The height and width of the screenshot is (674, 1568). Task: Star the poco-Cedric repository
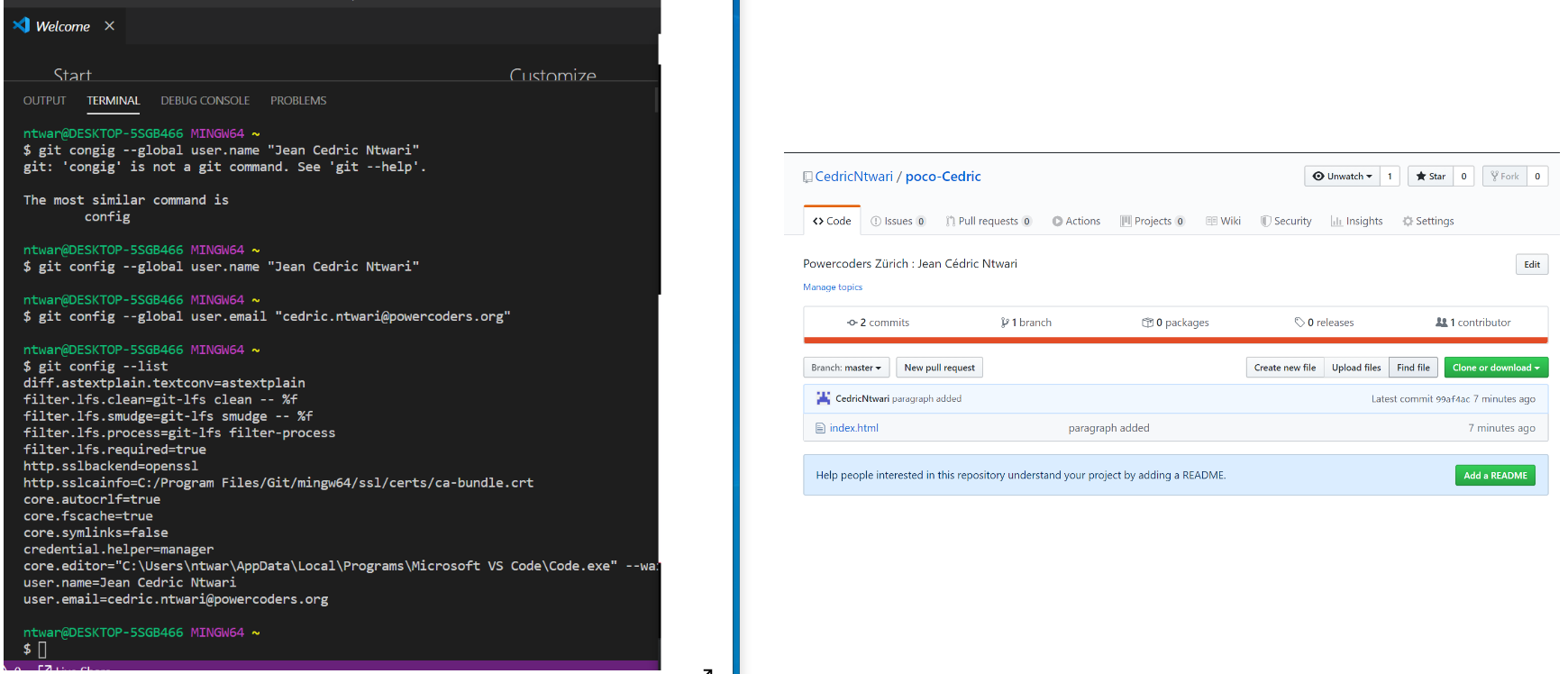pyautogui.click(x=1430, y=177)
